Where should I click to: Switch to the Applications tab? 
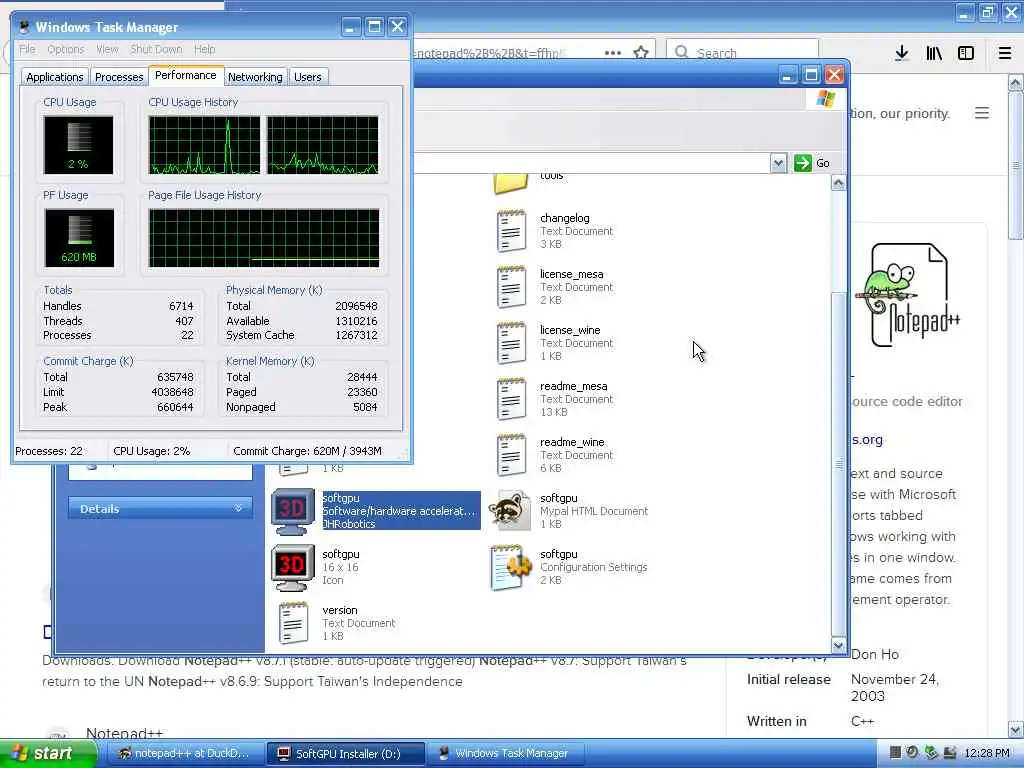(x=55, y=77)
